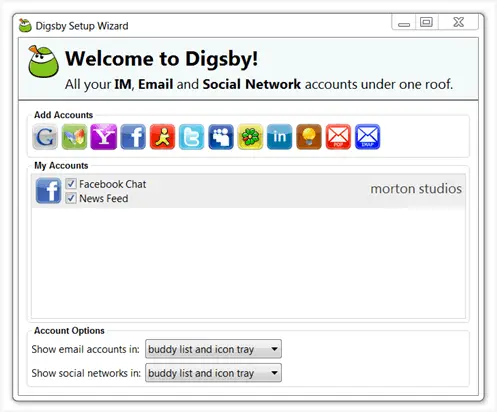Select the morton studios Facebook account row
This screenshot has width=497, height=412.
coord(248,191)
